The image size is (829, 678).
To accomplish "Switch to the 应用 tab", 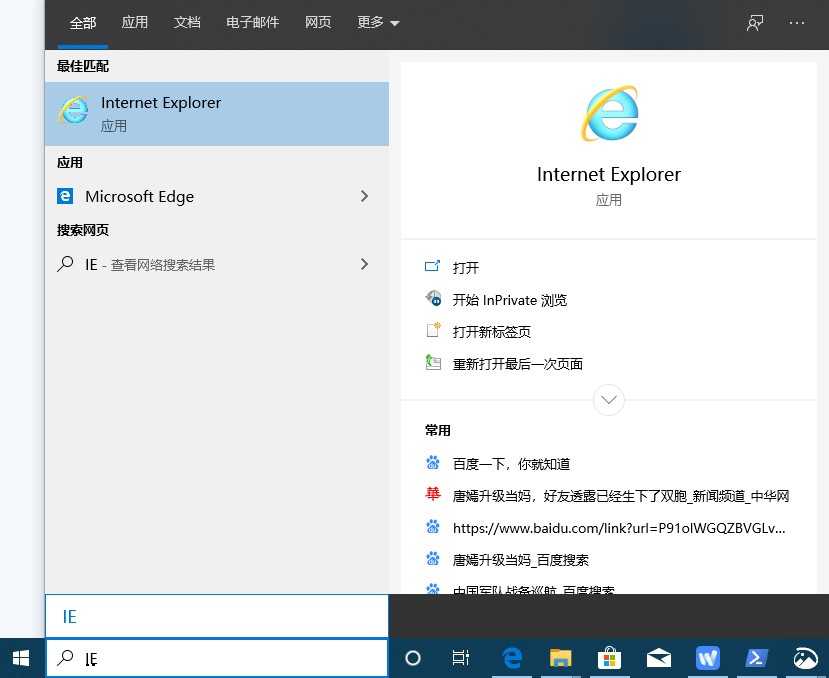I will click(x=134, y=23).
